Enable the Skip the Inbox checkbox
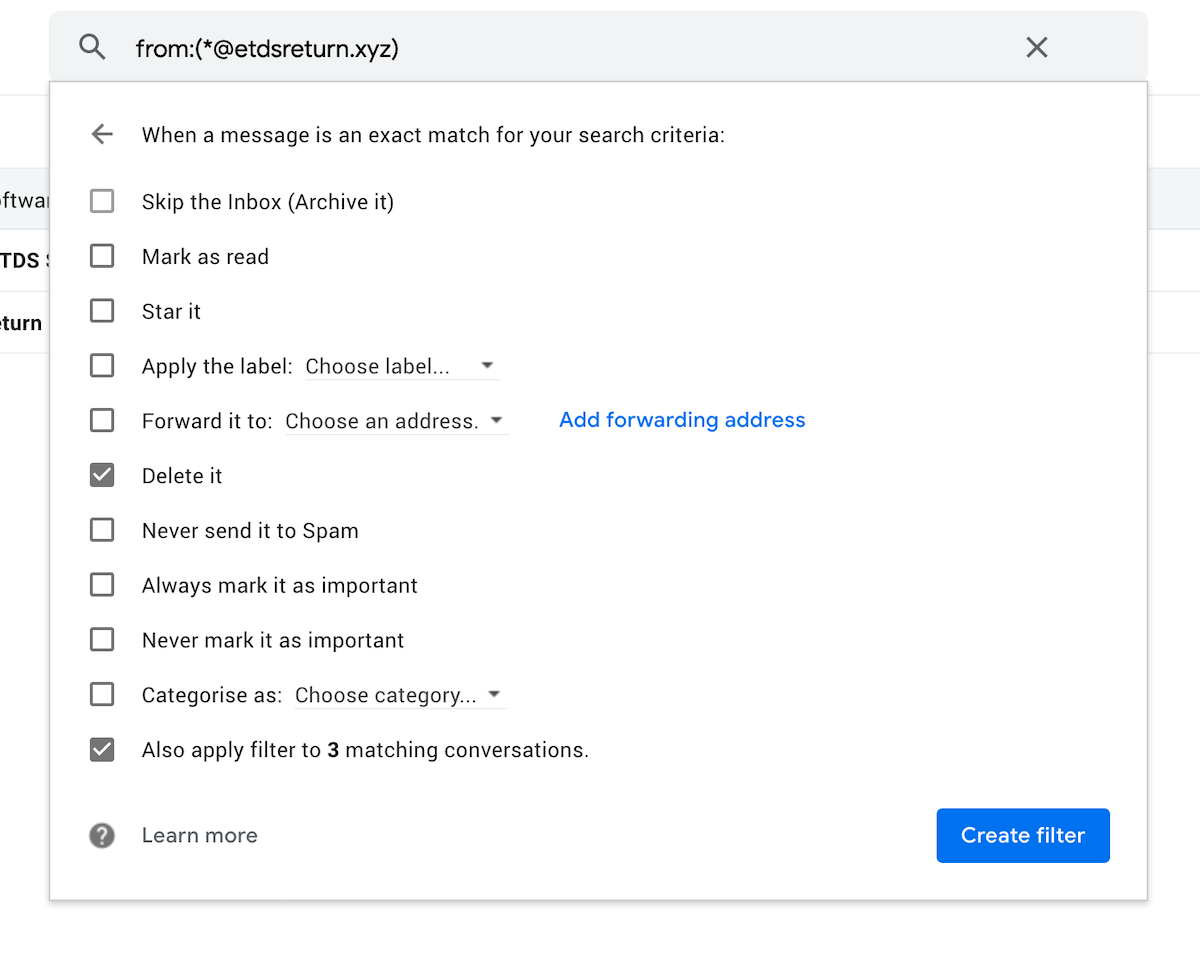 pos(102,200)
